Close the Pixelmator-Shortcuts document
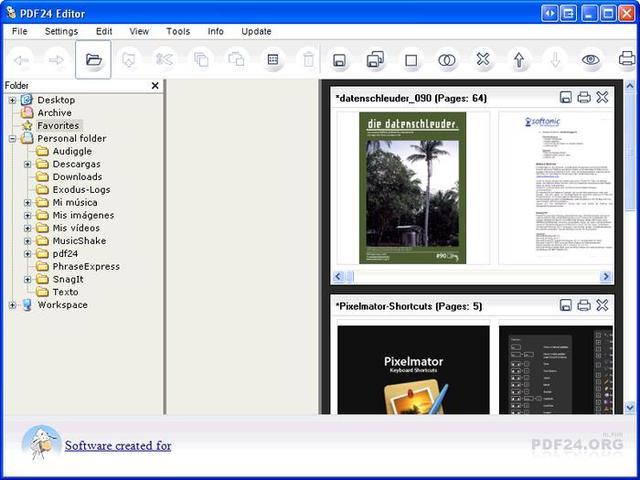The height and width of the screenshot is (480, 640). point(602,305)
